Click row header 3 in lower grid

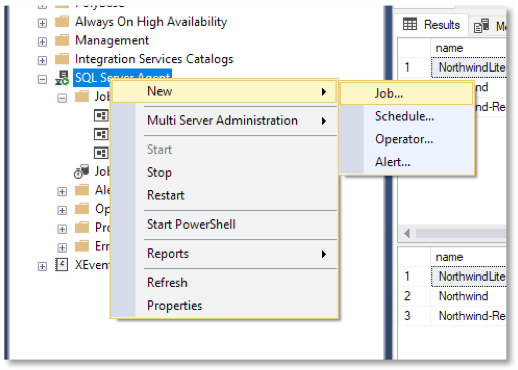coord(414,316)
